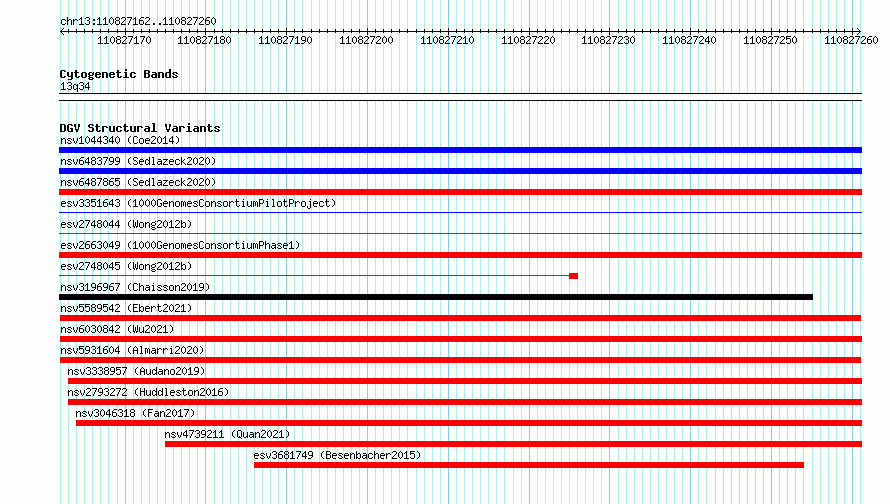The width and height of the screenshot is (890, 504).
Task: Select the red bar under nsv5931604
Action: [x=460, y=360]
